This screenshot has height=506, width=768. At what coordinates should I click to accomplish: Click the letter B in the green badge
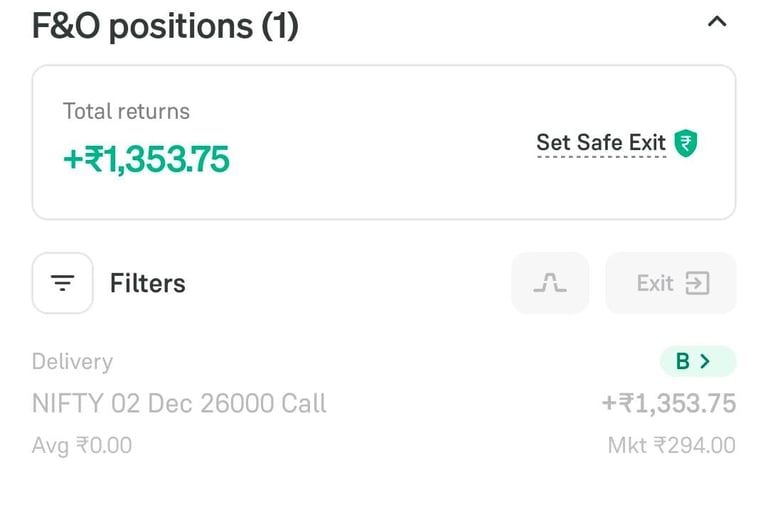(683, 361)
